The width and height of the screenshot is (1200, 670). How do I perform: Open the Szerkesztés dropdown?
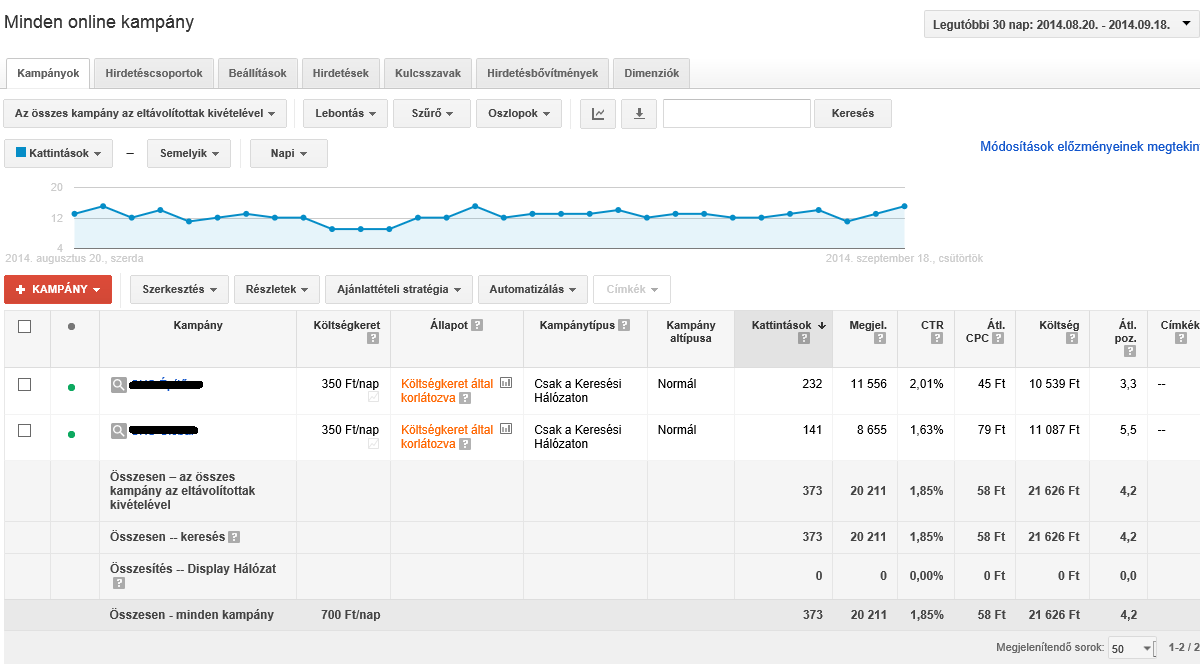(180, 289)
